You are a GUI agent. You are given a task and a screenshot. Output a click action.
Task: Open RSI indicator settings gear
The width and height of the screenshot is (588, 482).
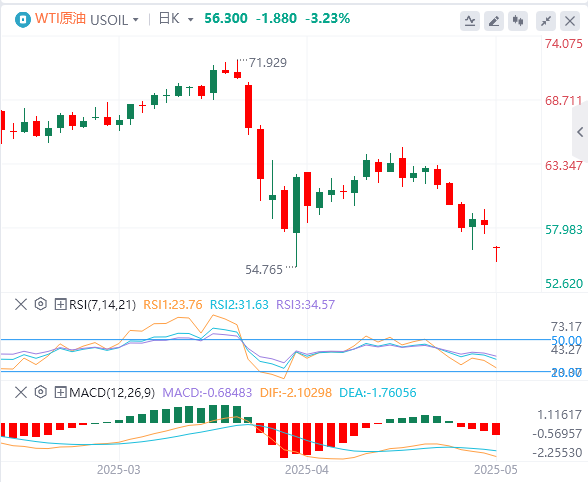point(40,304)
